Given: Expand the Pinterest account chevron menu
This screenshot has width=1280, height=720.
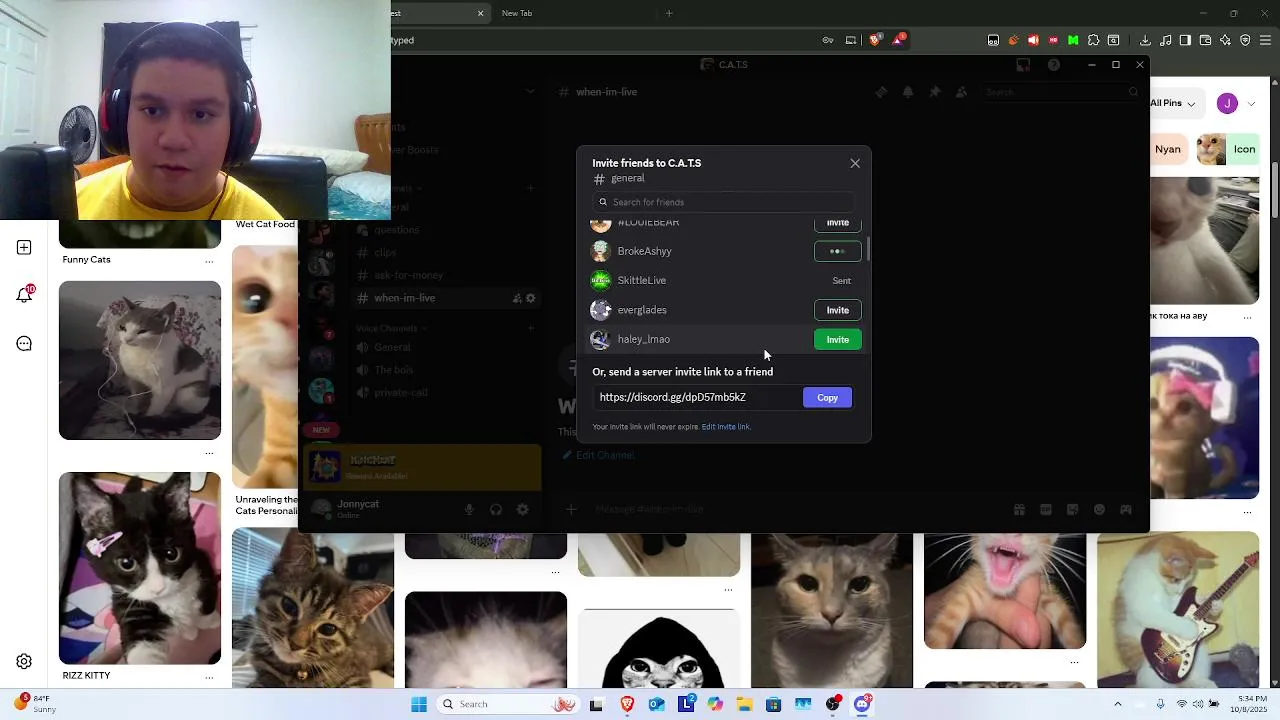Looking at the screenshot, I should (1251, 104).
